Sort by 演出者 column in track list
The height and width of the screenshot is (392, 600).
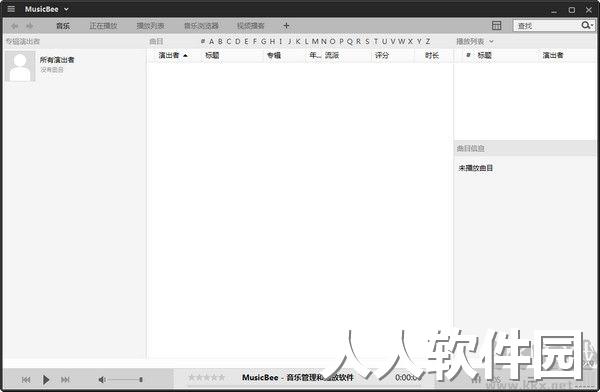tap(169, 56)
